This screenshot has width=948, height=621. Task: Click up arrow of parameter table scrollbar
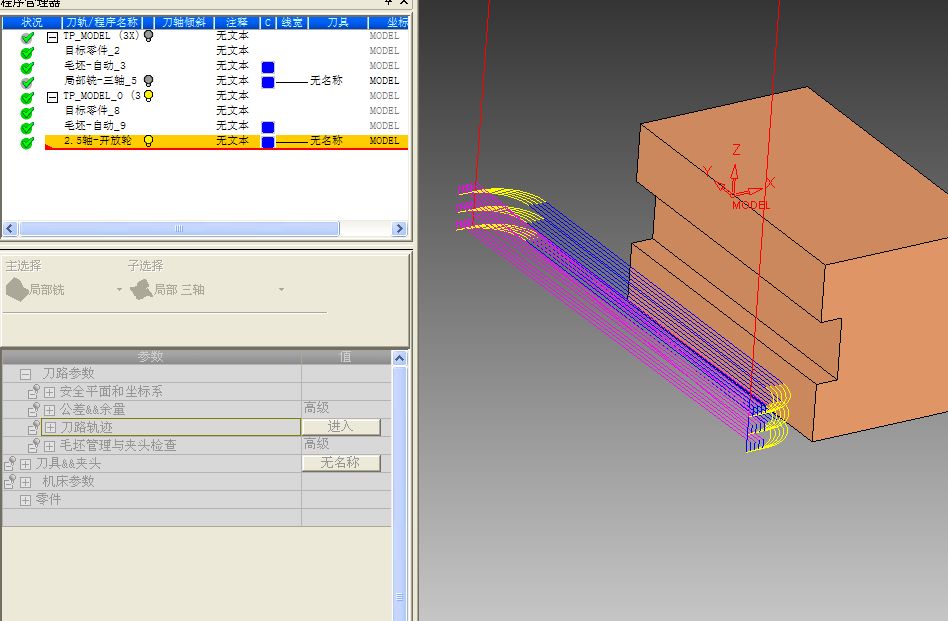(x=399, y=359)
